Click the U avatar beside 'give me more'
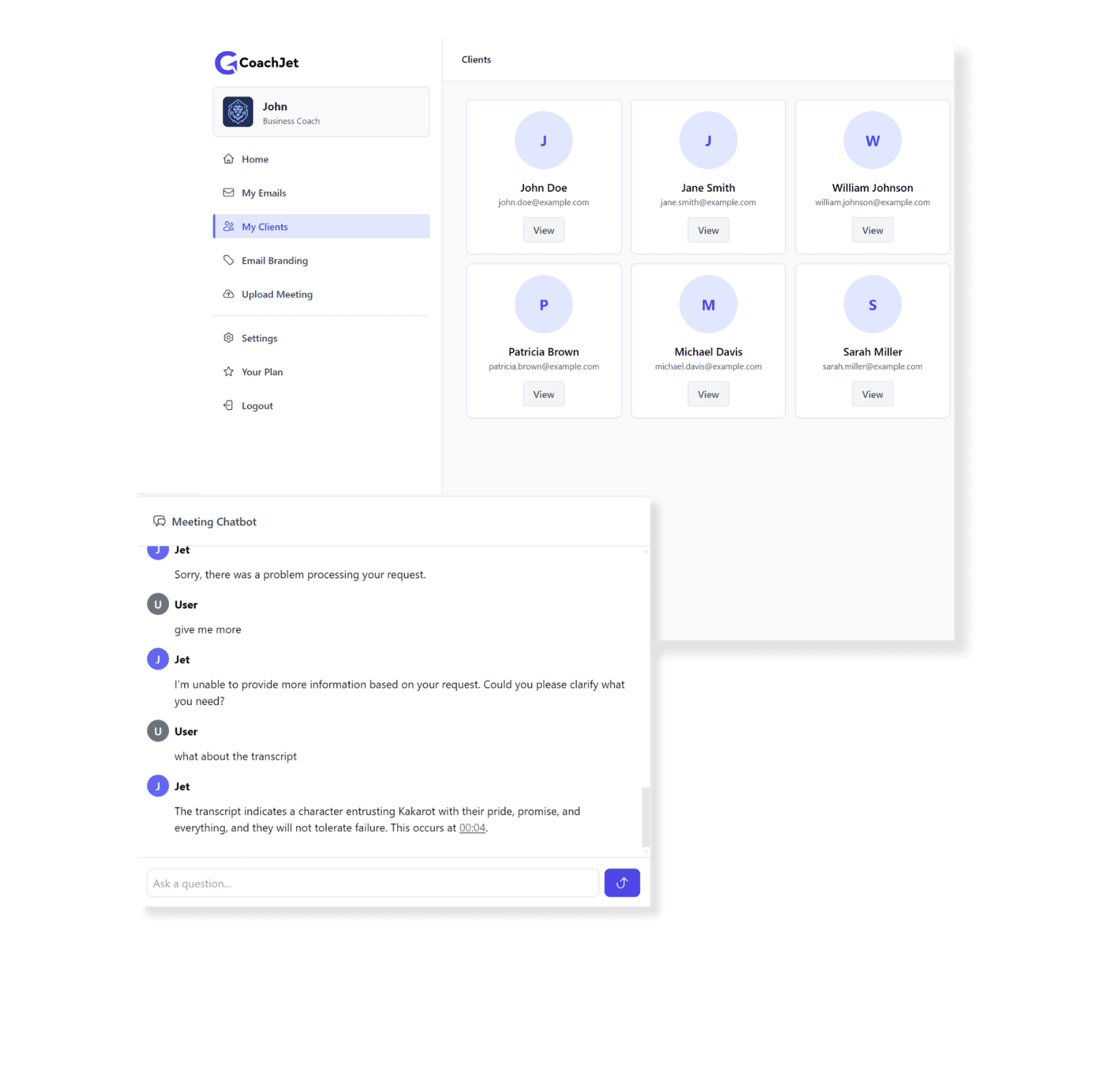This screenshot has width=1120, height=1075. [x=158, y=604]
